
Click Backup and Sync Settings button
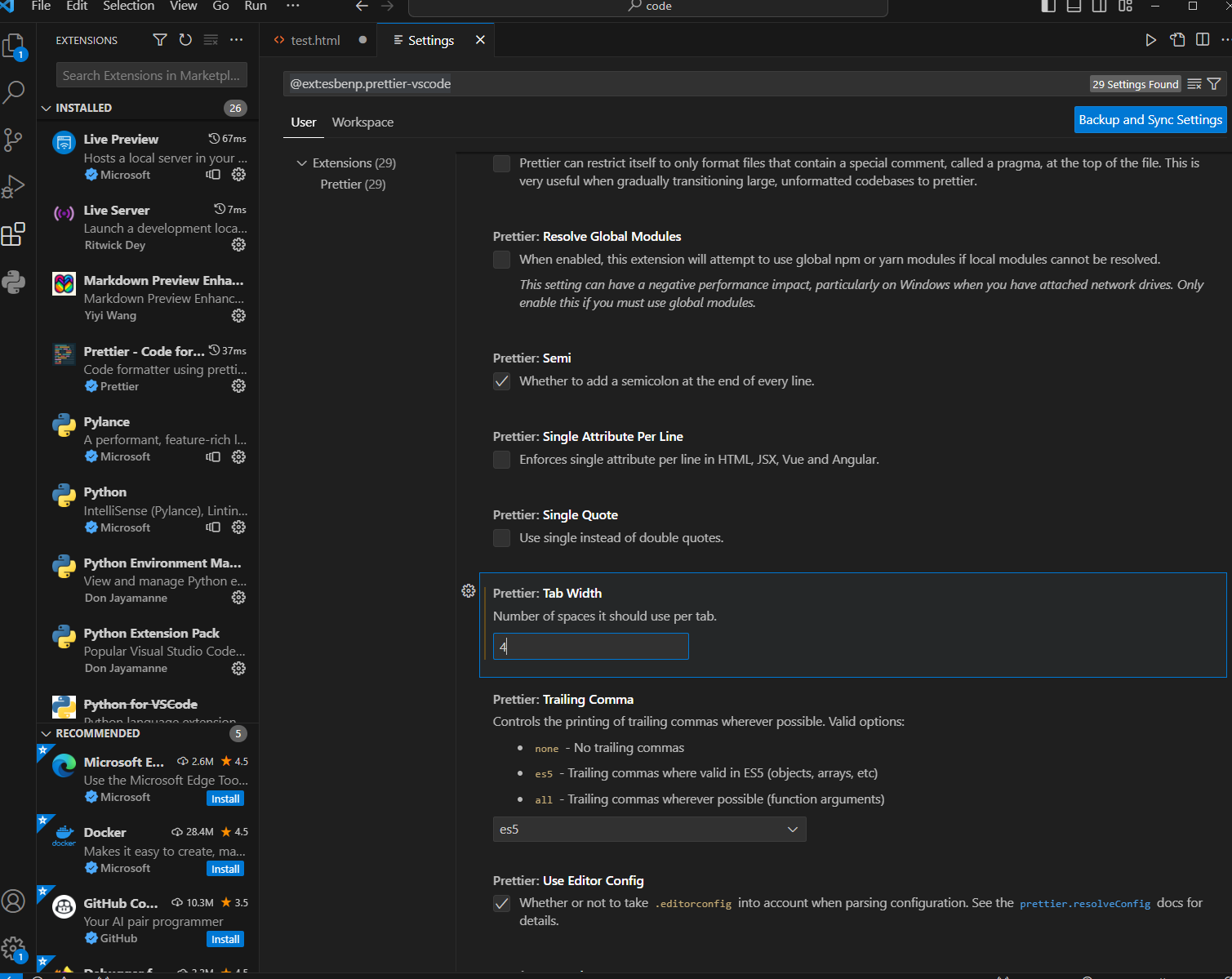pos(1150,120)
